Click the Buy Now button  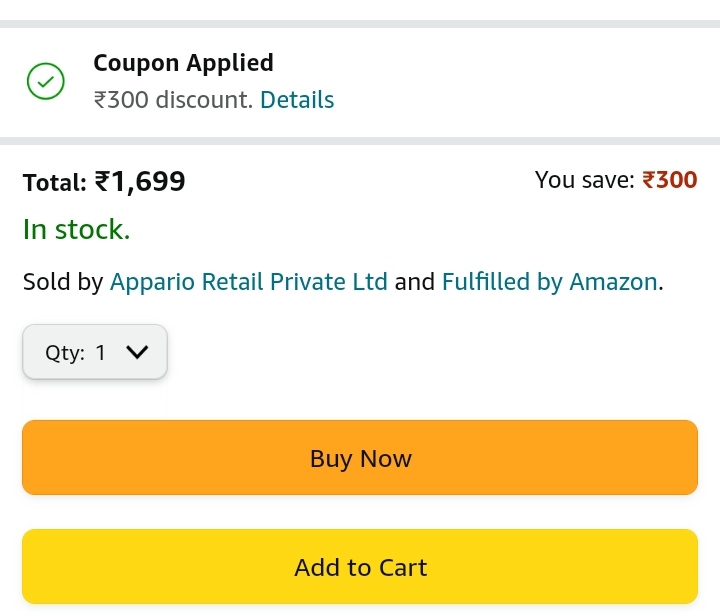[360, 458]
